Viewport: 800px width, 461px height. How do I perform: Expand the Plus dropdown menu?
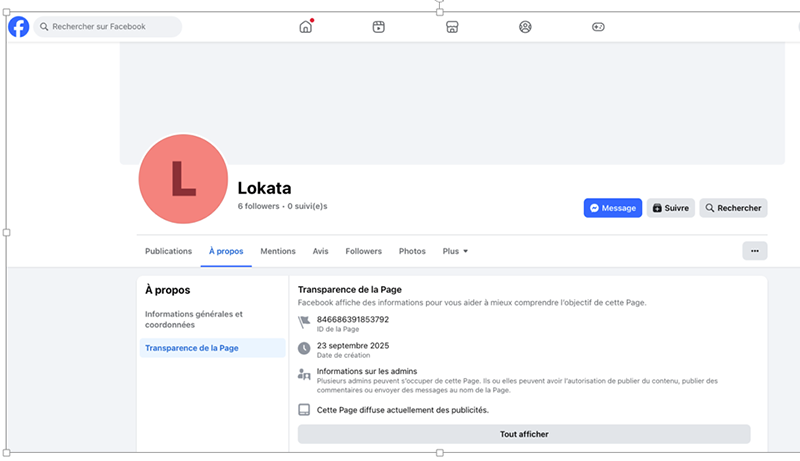click(455, 251)
